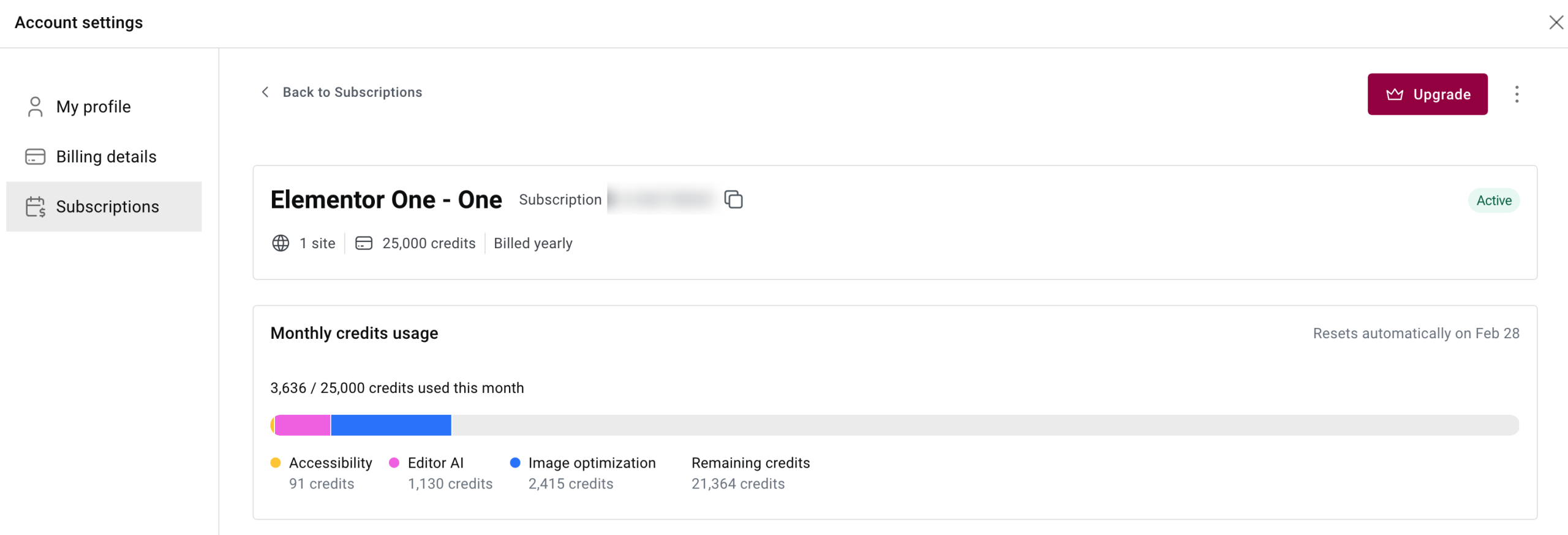The width and height of the screenshot is (1568, 535).
Task: Select the Subscriptions sidebar item
Action: (104, 207)
